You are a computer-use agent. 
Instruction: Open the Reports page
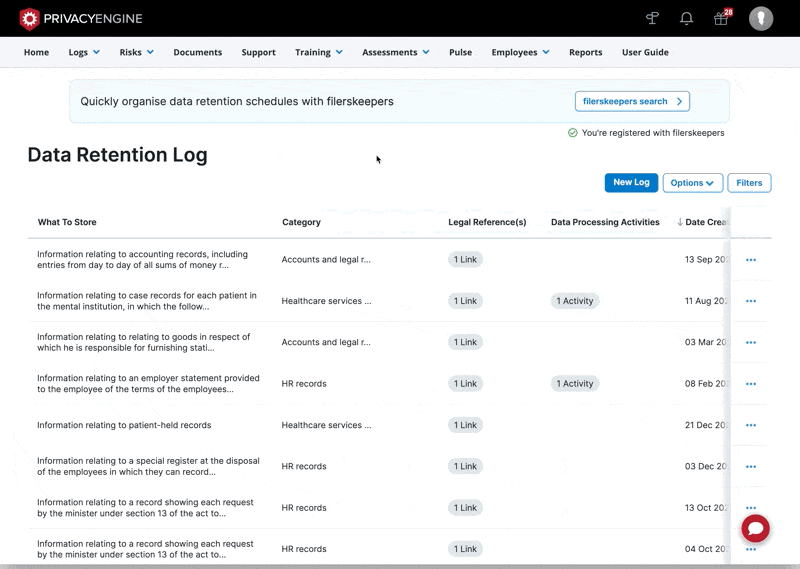585,52
